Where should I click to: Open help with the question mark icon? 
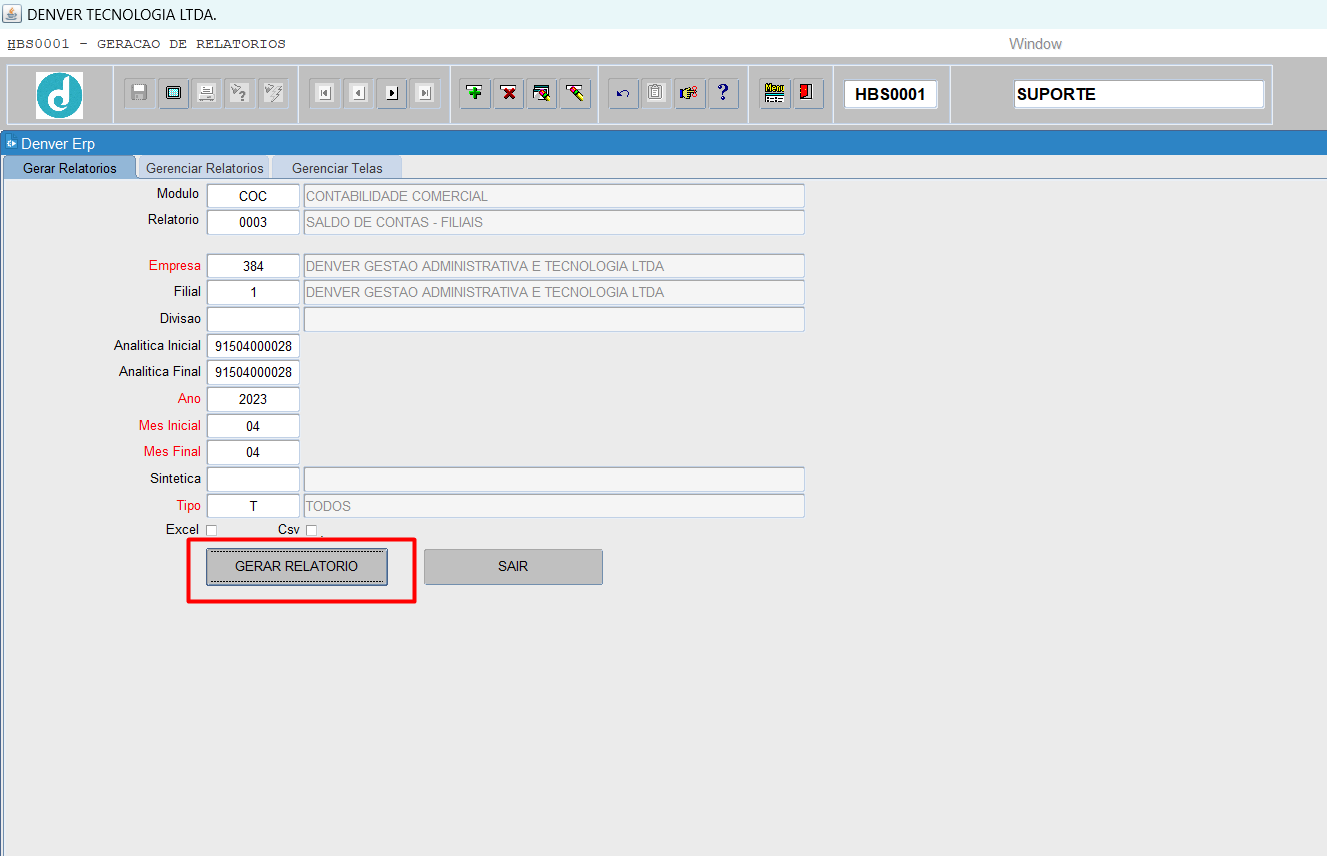pos(723,93)
